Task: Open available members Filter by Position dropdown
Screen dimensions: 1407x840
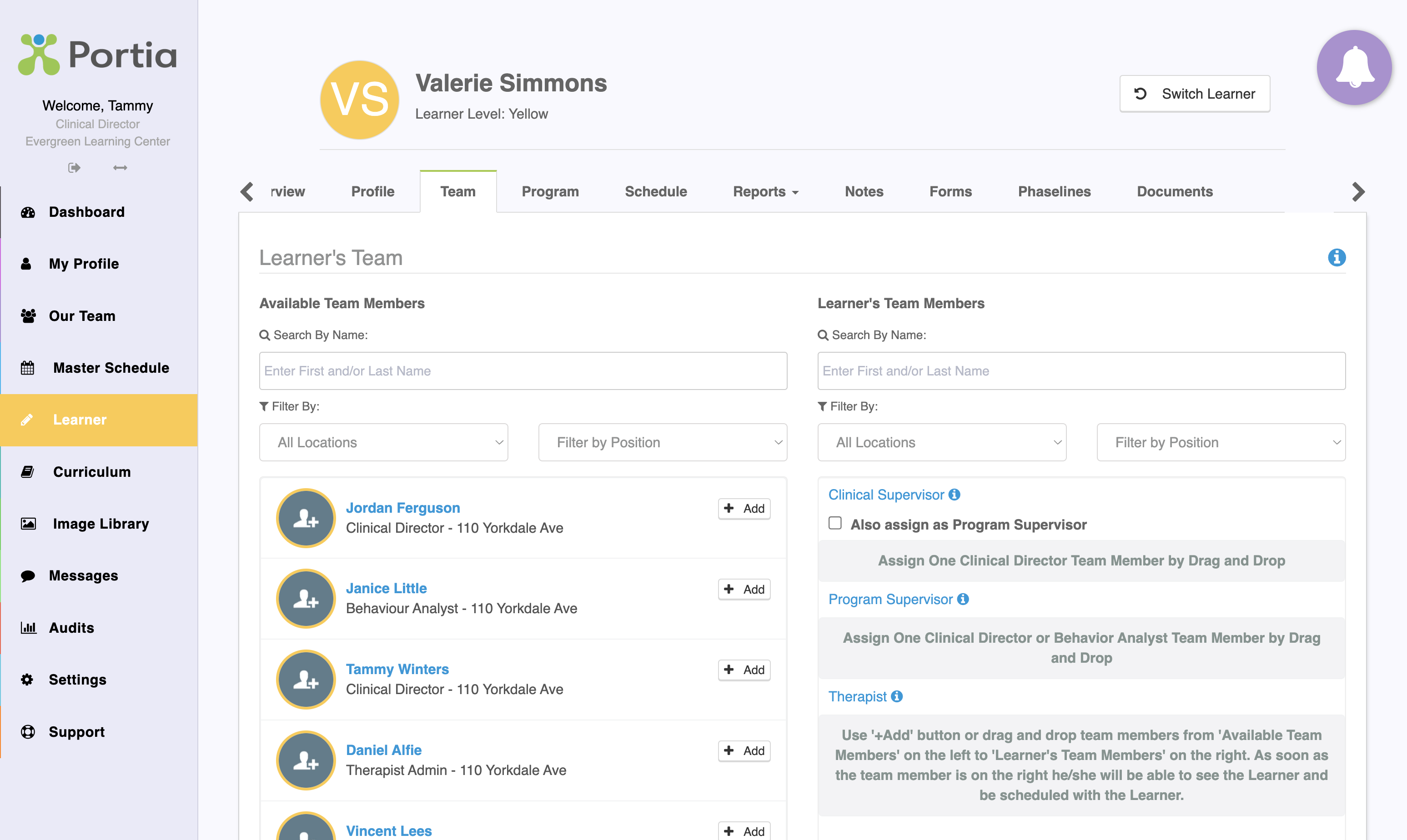Action: pos(663,442)
